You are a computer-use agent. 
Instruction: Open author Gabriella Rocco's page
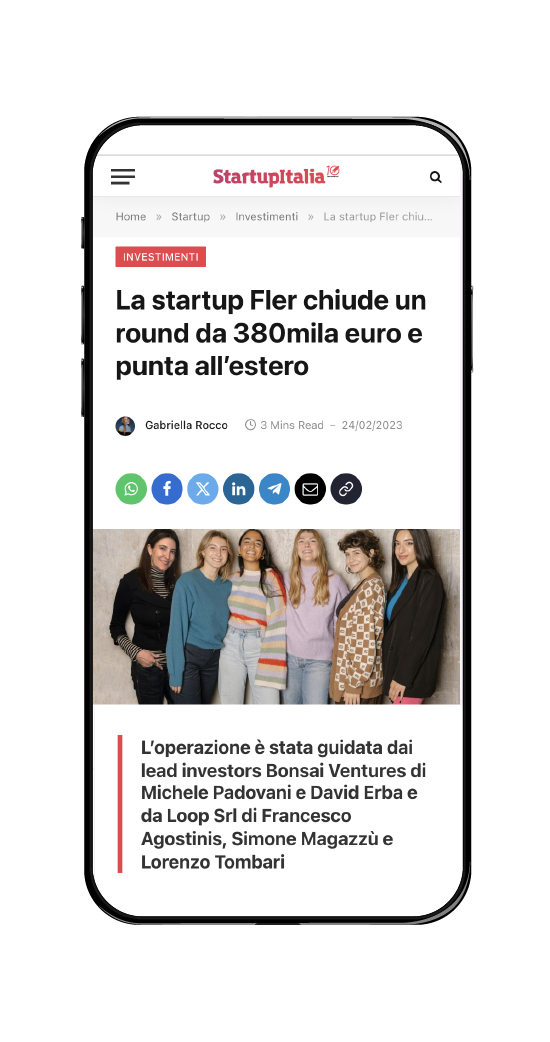coord(186,425)
